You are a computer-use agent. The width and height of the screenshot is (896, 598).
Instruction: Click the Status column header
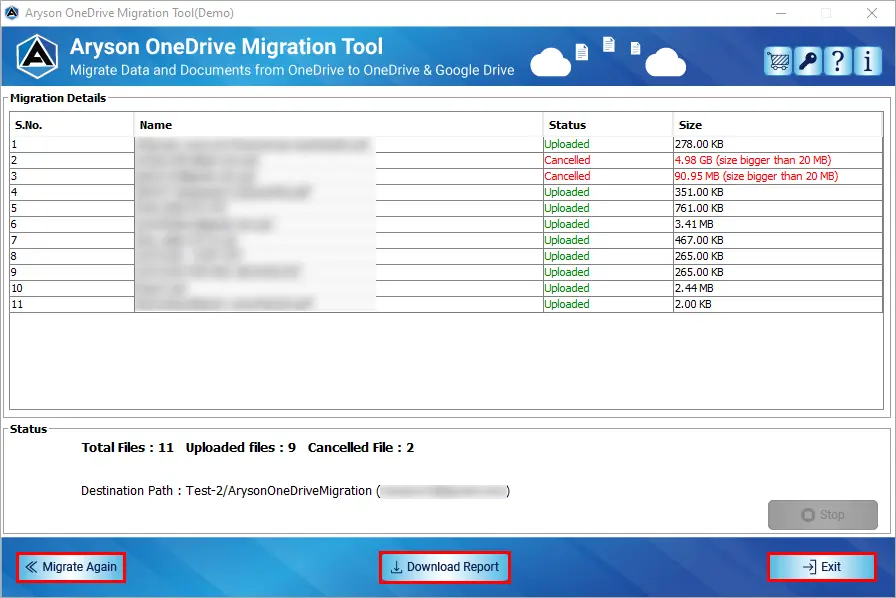[x=608, y=125]
